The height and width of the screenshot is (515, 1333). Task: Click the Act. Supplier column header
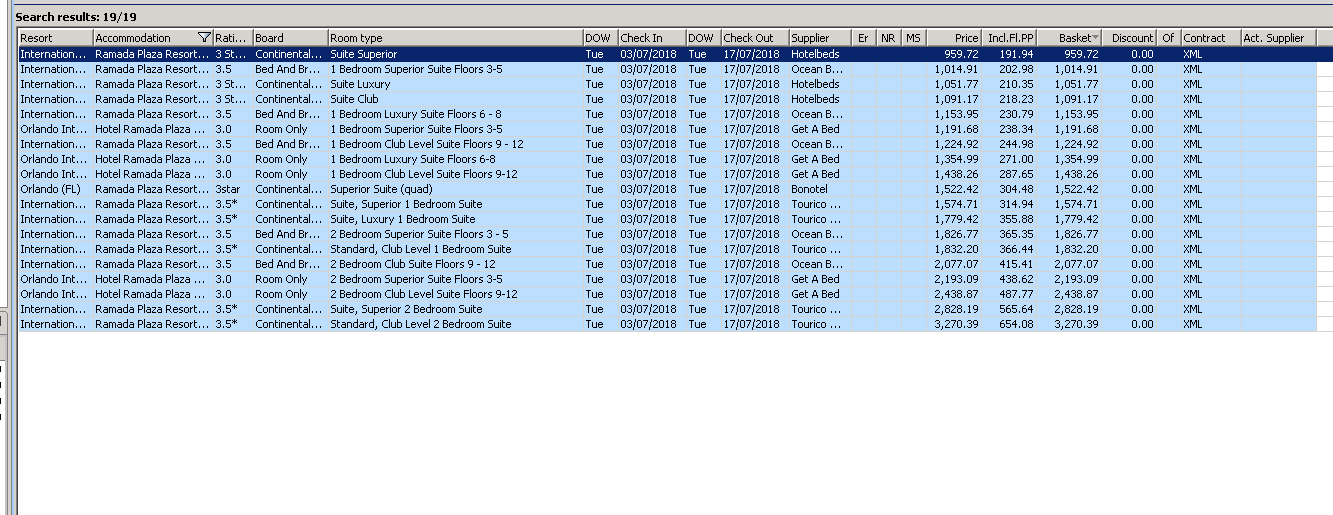tap(1278, 38)
